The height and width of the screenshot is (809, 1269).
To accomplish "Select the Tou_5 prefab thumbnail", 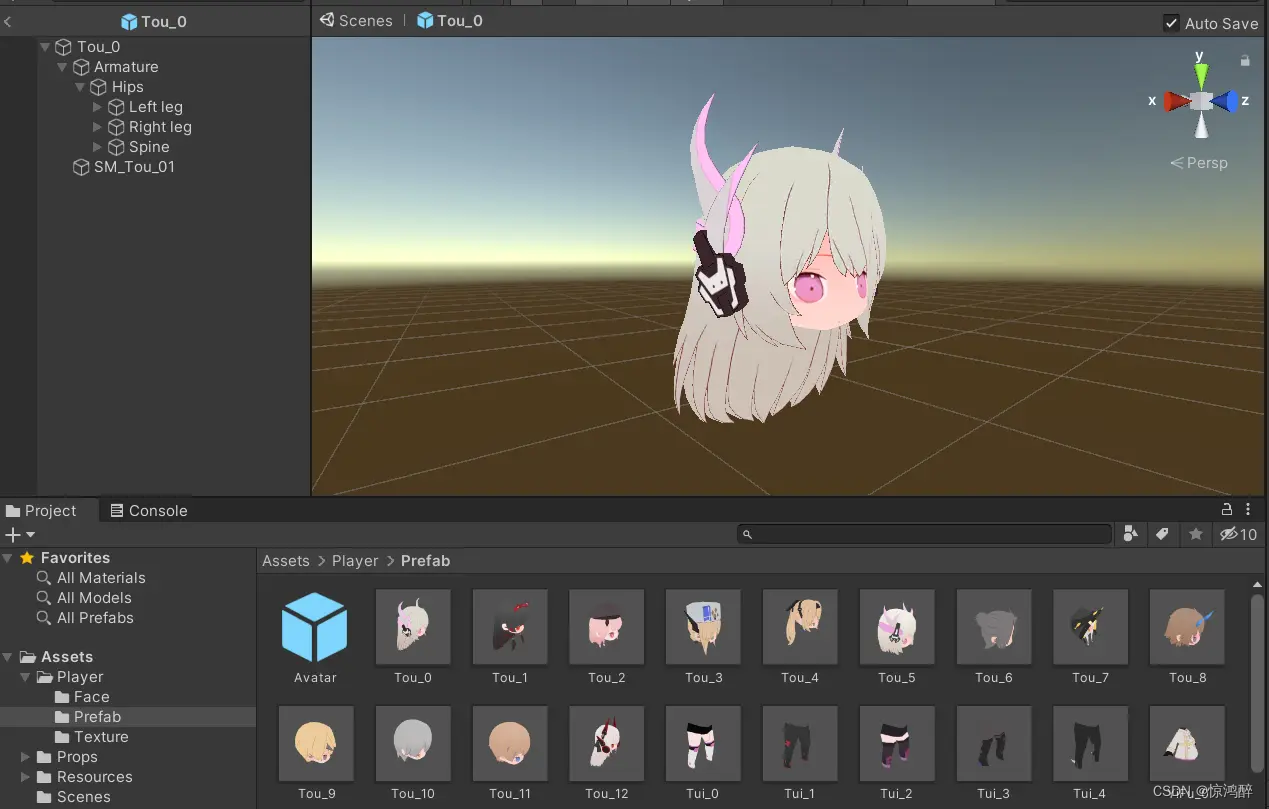I will (896, 628).
